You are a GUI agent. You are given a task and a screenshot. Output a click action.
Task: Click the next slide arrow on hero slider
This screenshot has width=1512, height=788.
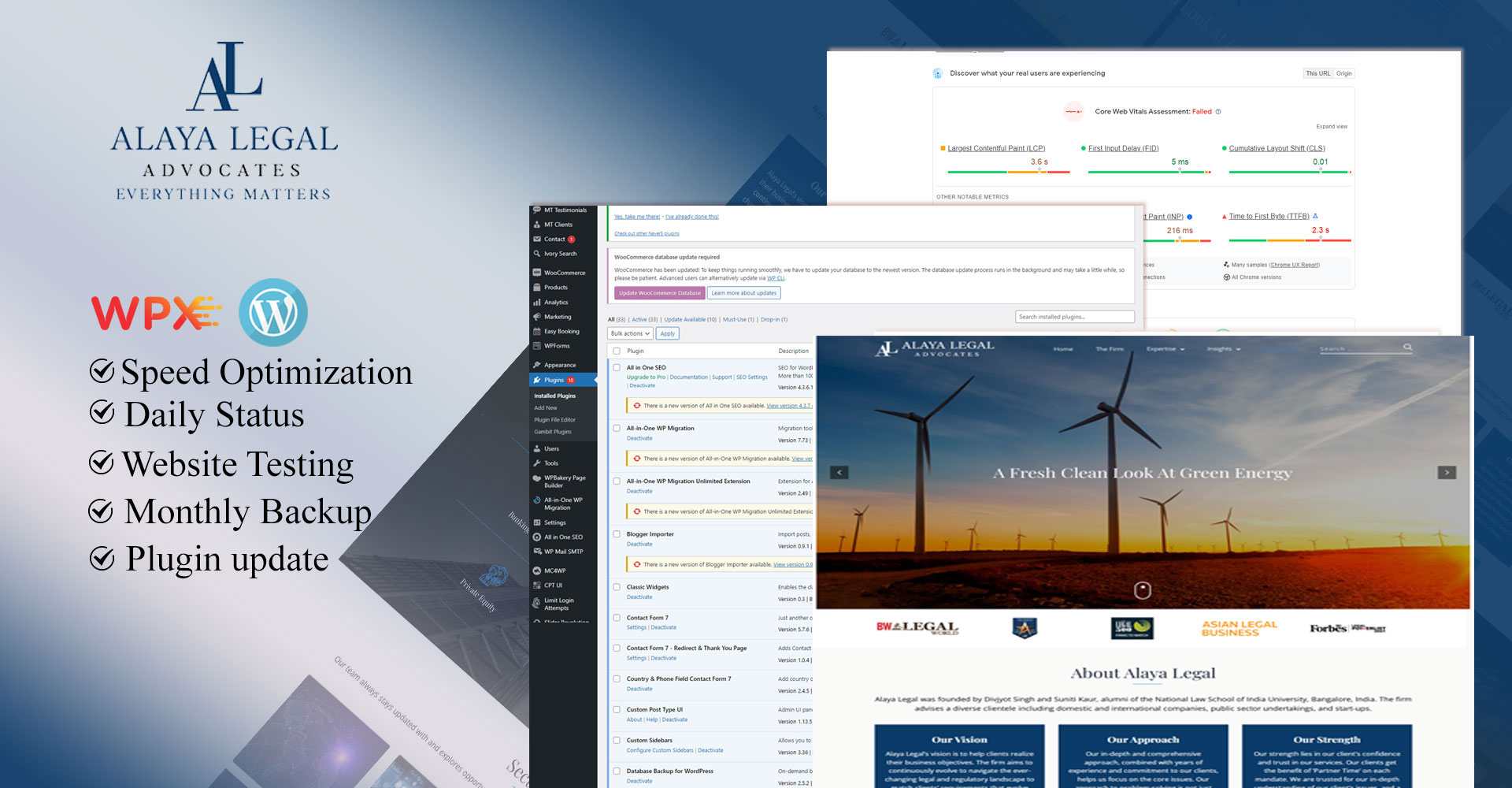pos(1447,473)
